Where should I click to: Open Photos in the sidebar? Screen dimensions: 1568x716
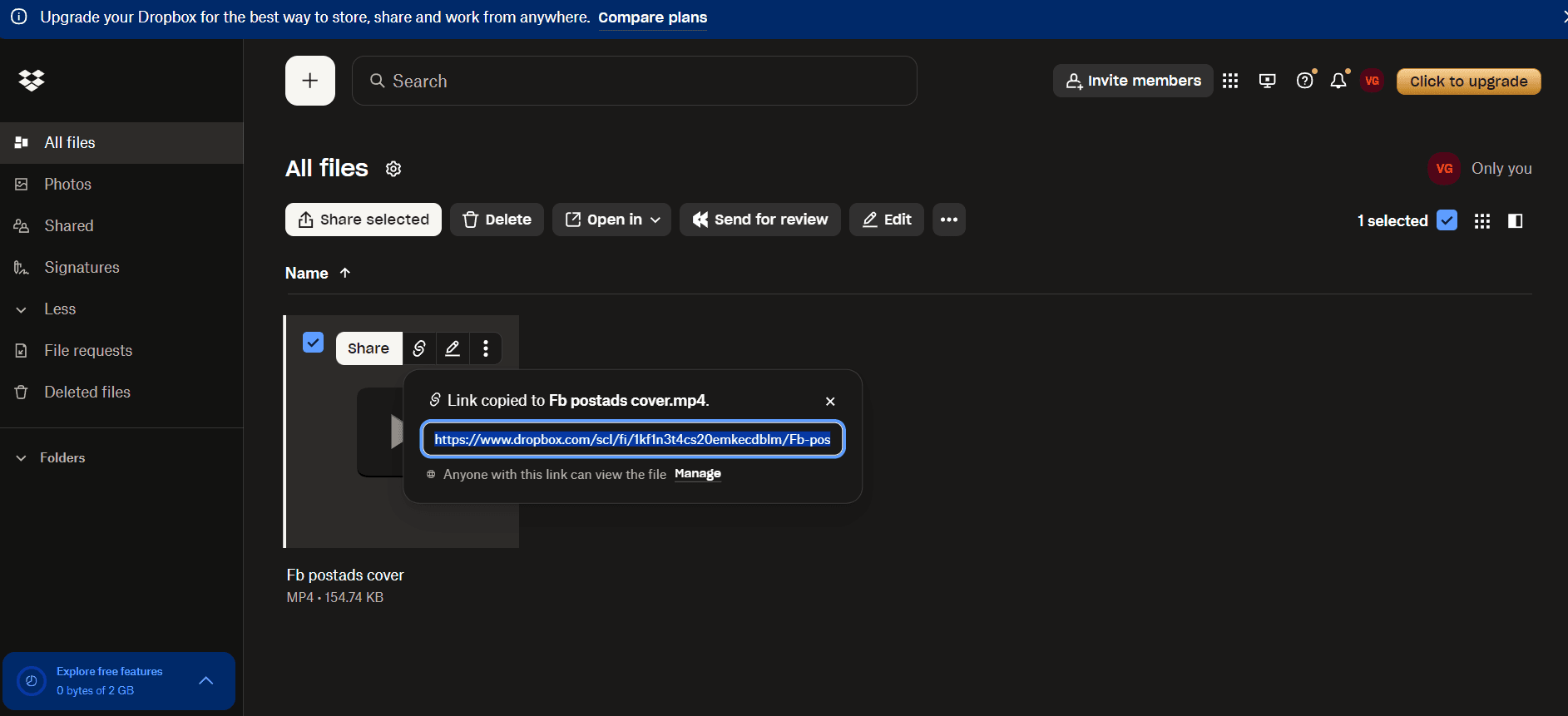tap(67, 185)
